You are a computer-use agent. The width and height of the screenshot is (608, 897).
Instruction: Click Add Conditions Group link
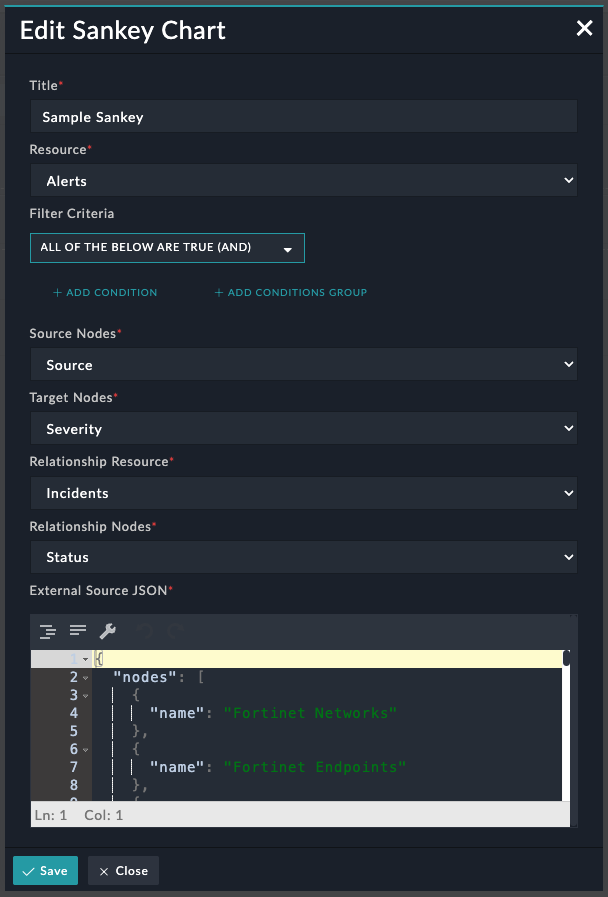pyautogui.click(x=290, y=293)
